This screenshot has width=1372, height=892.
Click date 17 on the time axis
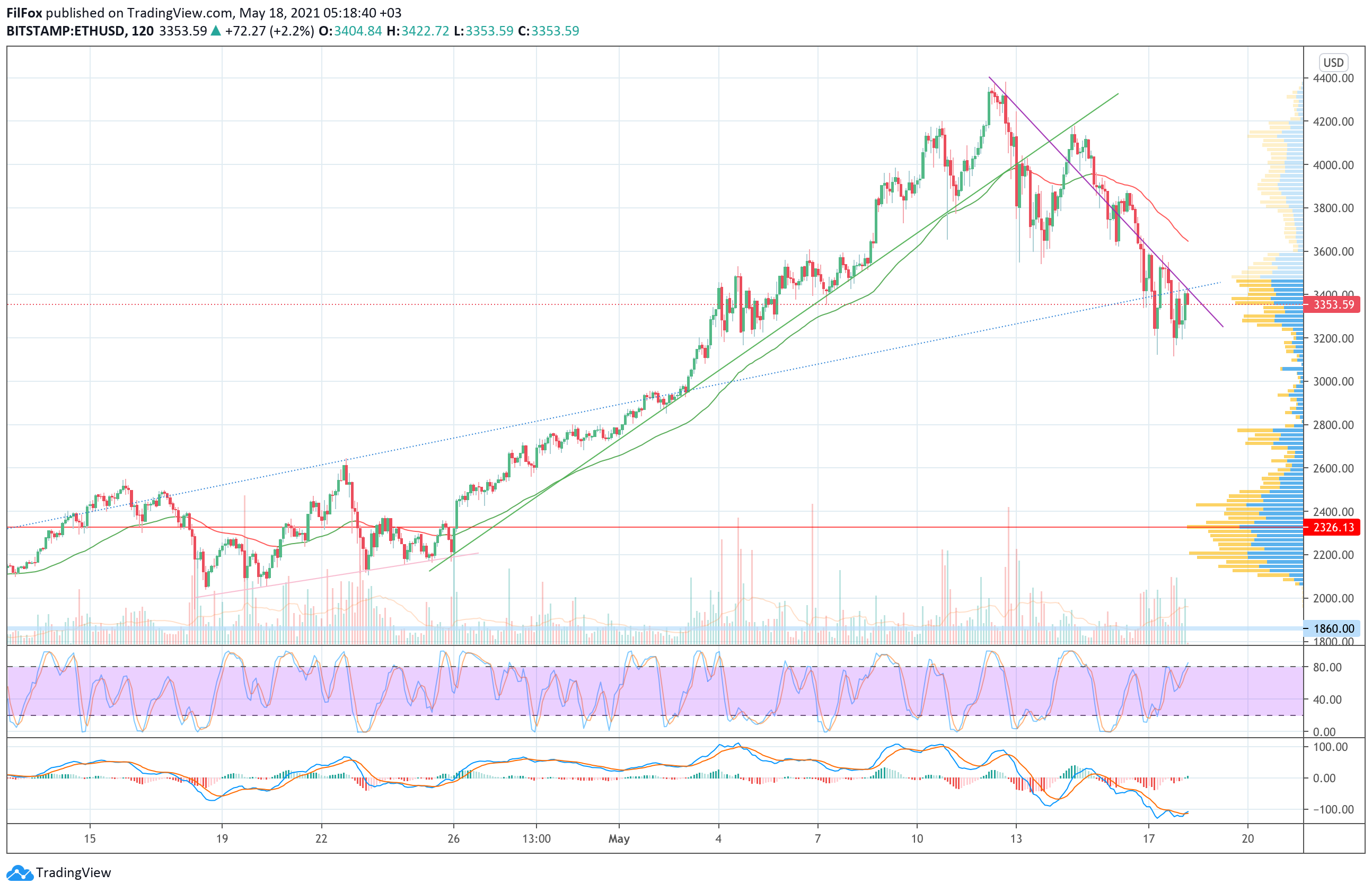pos(1148,838)
